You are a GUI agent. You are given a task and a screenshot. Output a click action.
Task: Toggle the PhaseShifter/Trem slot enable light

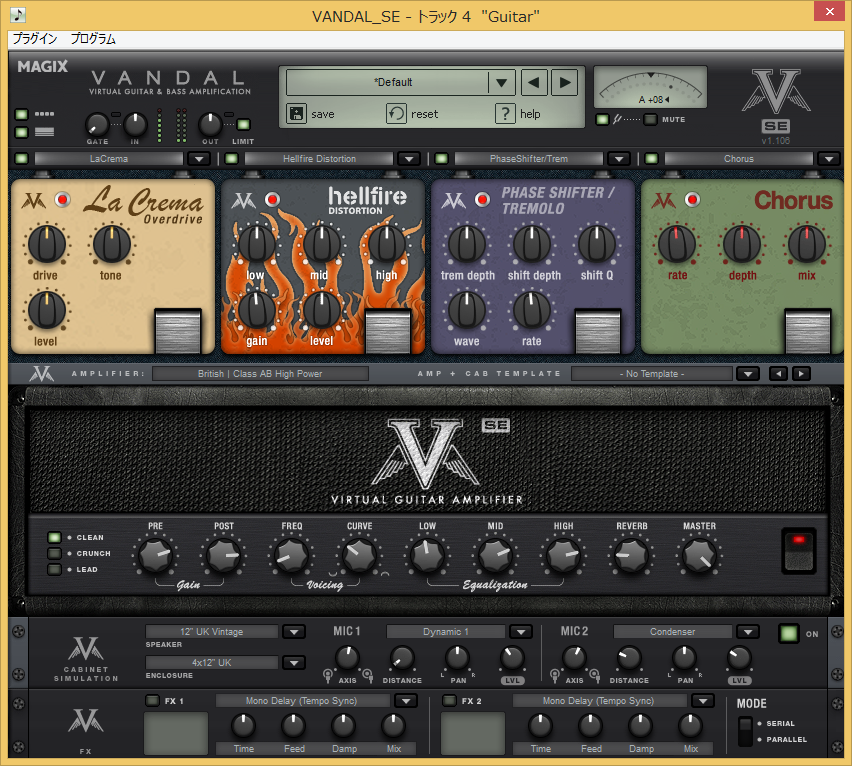click(441, 159)
